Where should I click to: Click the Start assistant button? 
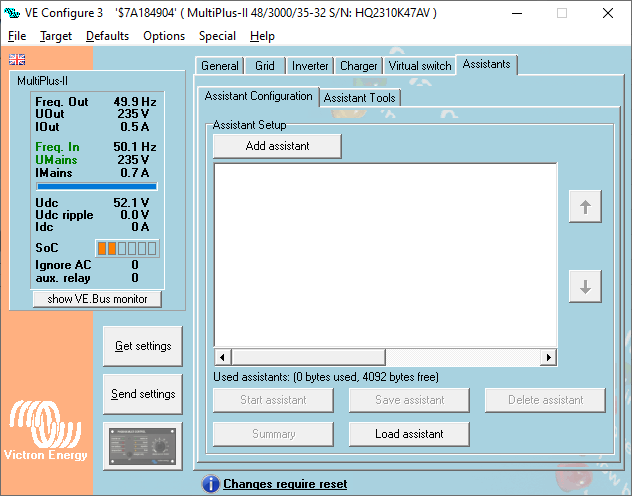click(x=273, y=400)
